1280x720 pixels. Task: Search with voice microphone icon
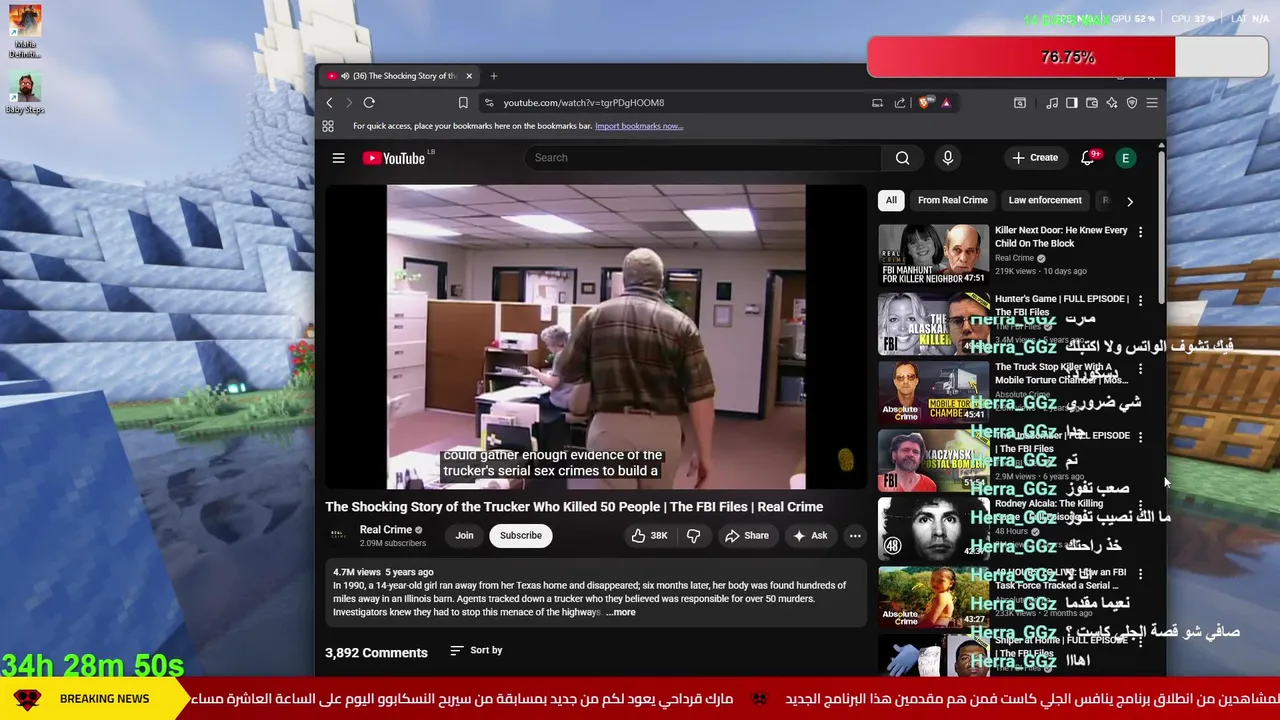click(x=948, y=158)
